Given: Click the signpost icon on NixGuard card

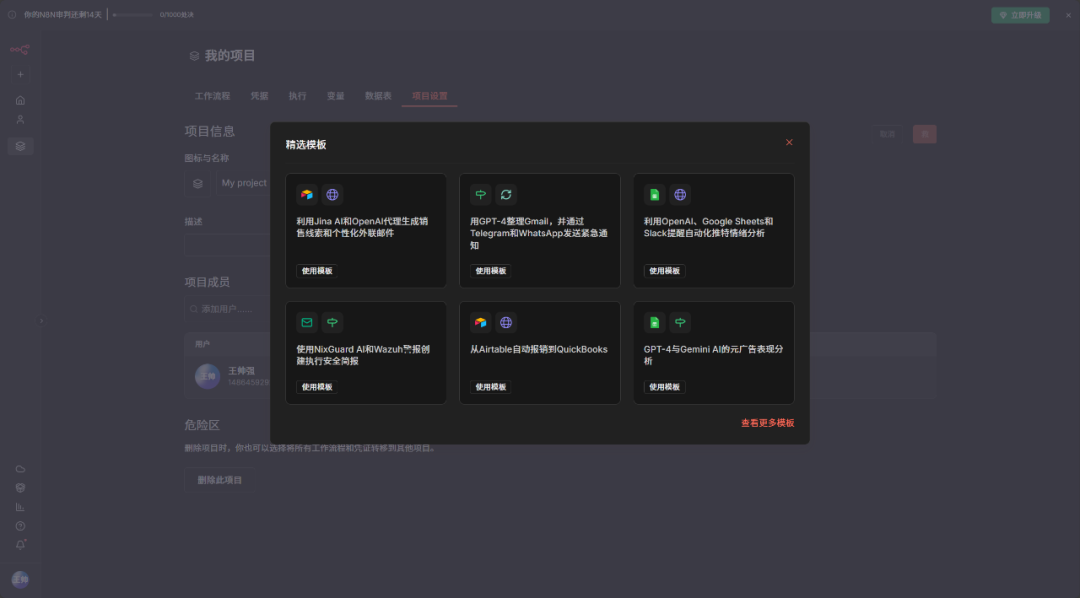Looking at the screenshot, I should click(x=332, y=322).
